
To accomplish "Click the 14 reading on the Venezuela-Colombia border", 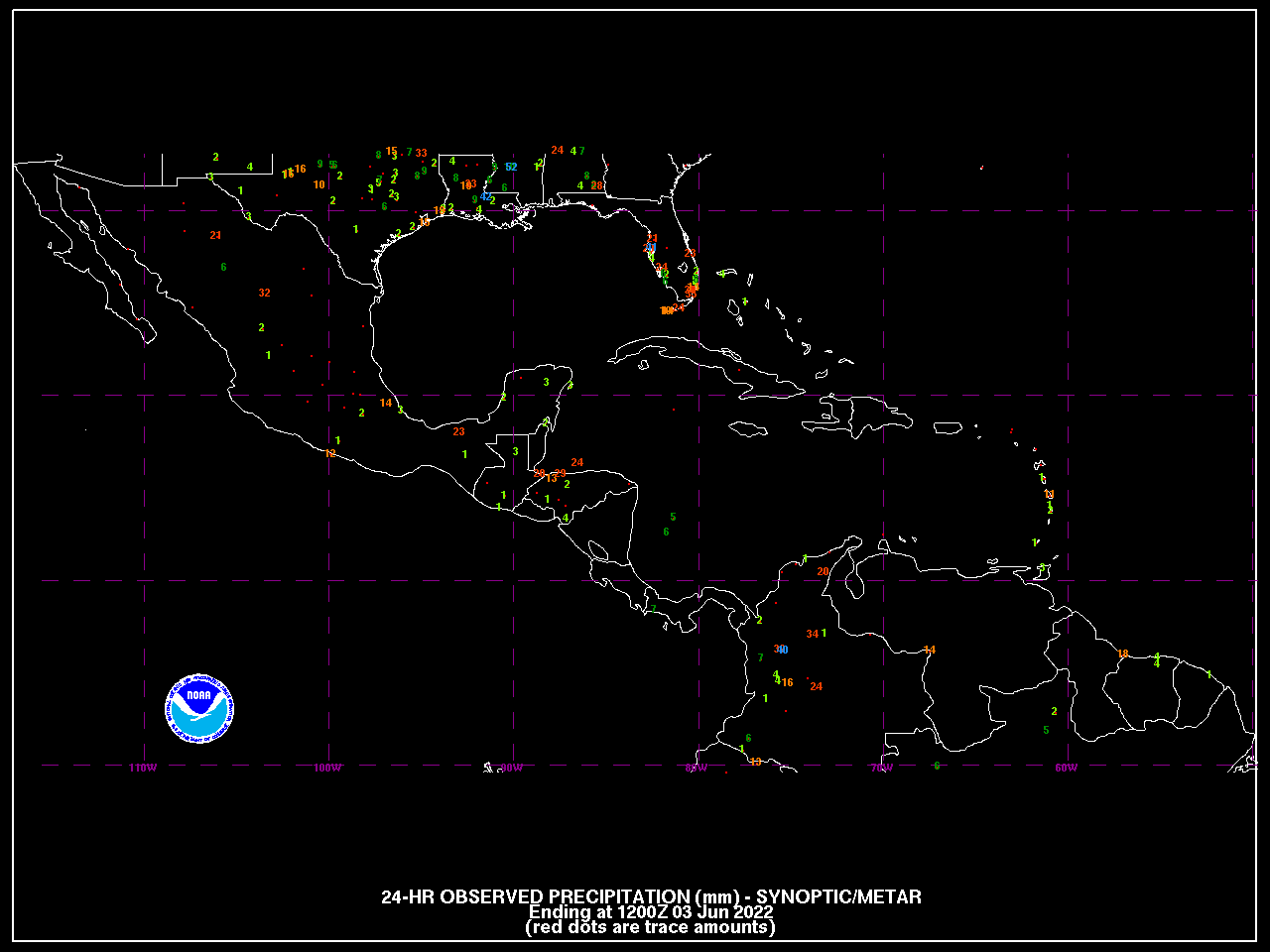I will tap(930, 650).
